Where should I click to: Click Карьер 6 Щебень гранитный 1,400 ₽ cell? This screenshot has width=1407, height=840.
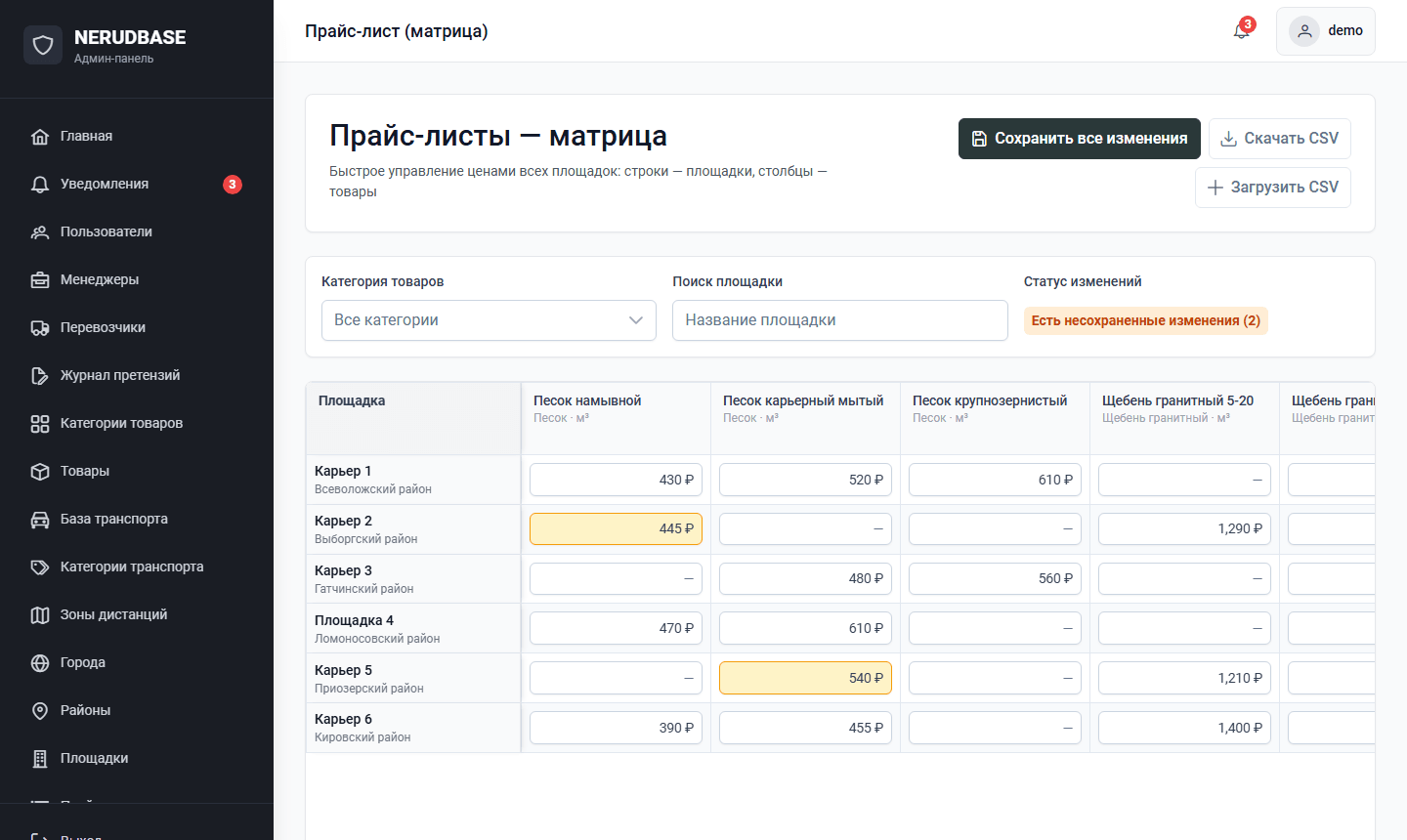1184,728
